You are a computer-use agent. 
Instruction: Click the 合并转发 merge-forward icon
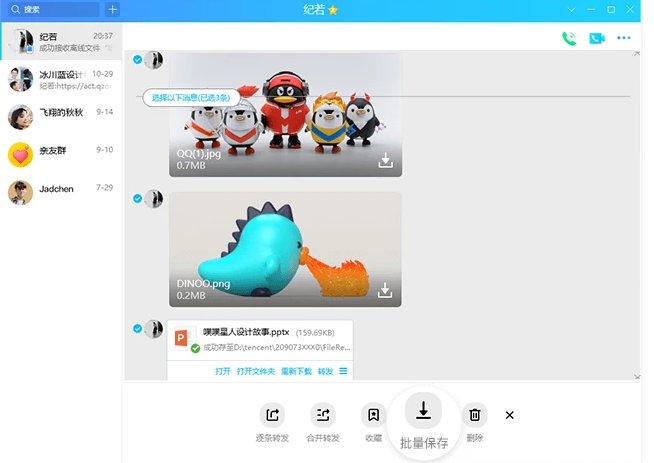[x=323, y=414]
